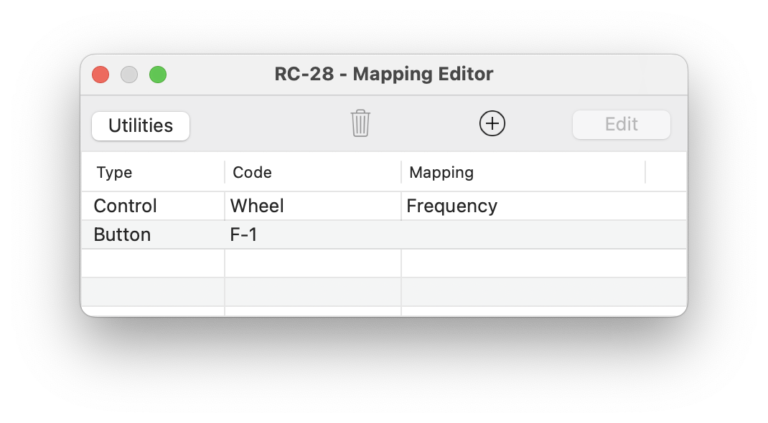This screenshot has height=423, width=768.
Task: Click the trash delete mapping icon
Action: [360, 123]
